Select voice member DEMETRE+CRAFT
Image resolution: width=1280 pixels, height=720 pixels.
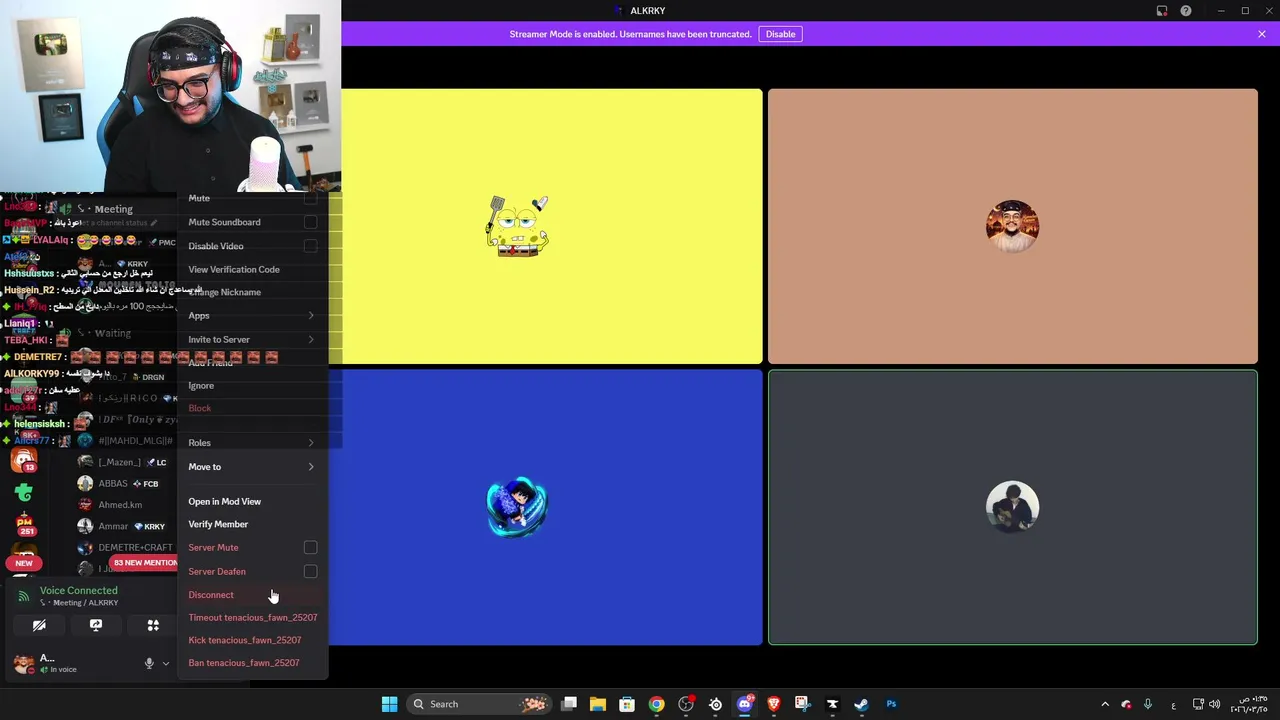[125, 548]
